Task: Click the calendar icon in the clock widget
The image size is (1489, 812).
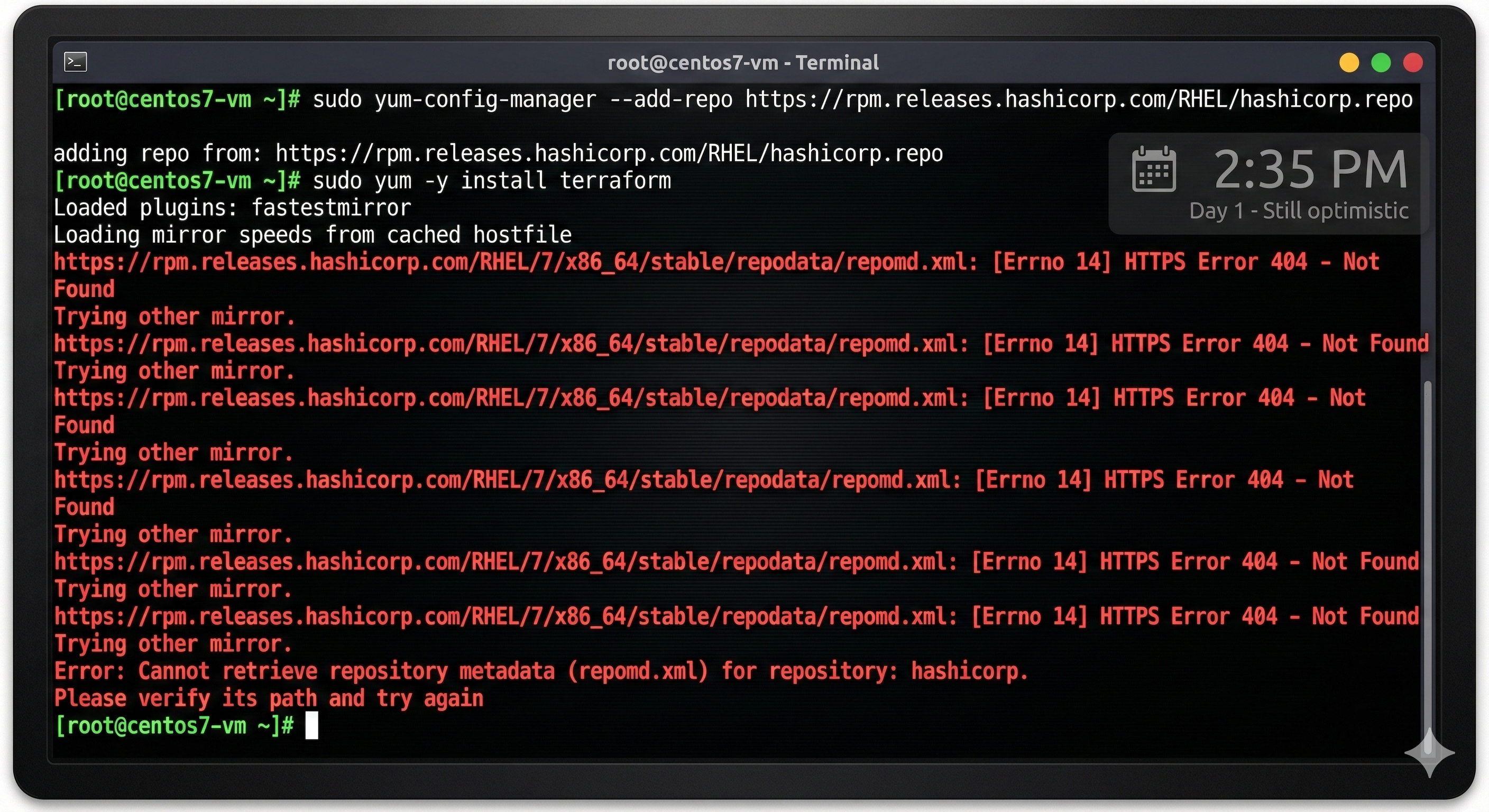Action: [x=1153, y=169]
